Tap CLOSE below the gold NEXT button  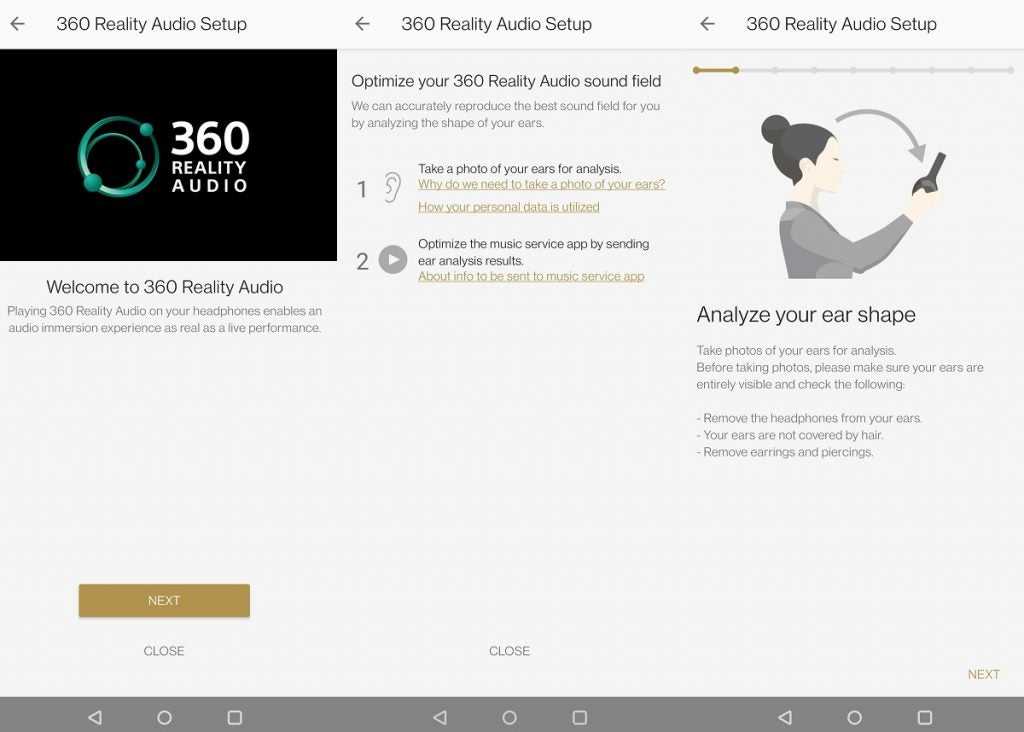[164, 651]
